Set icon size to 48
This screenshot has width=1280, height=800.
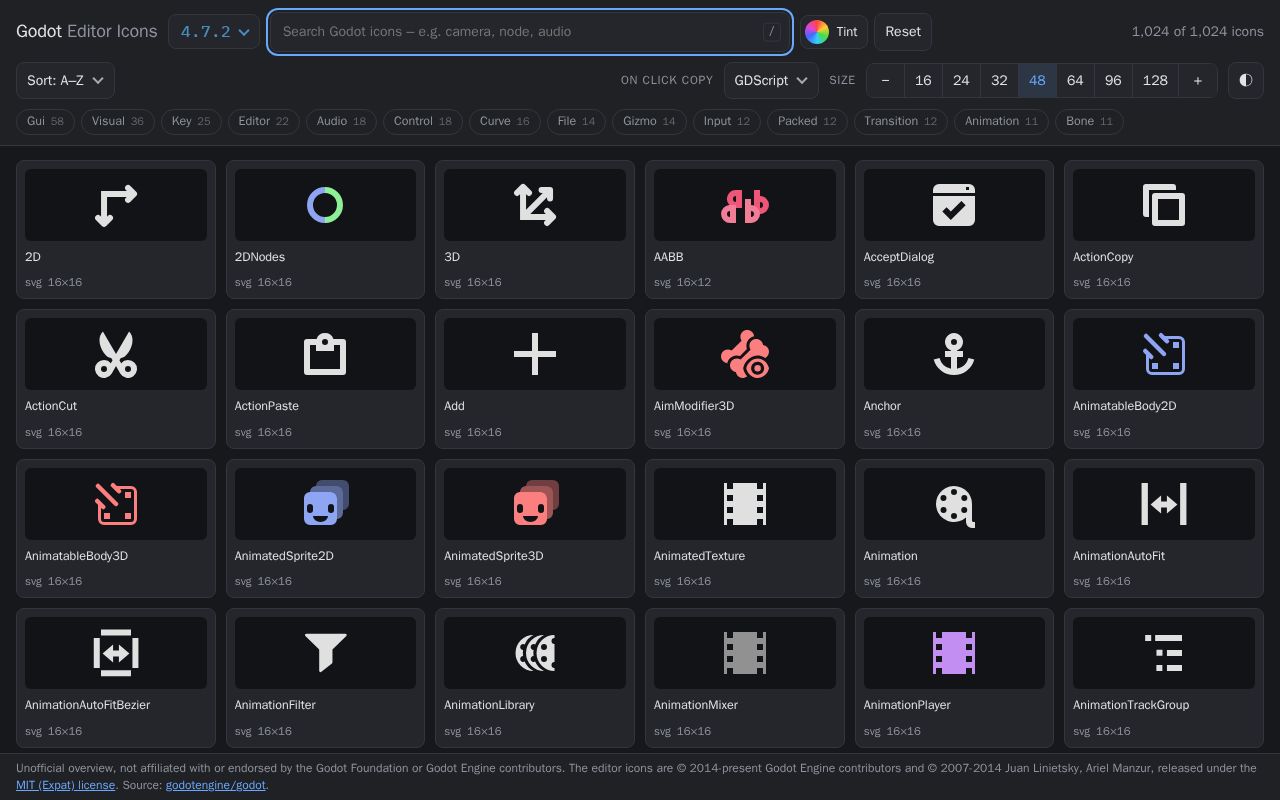(1037, 80)
